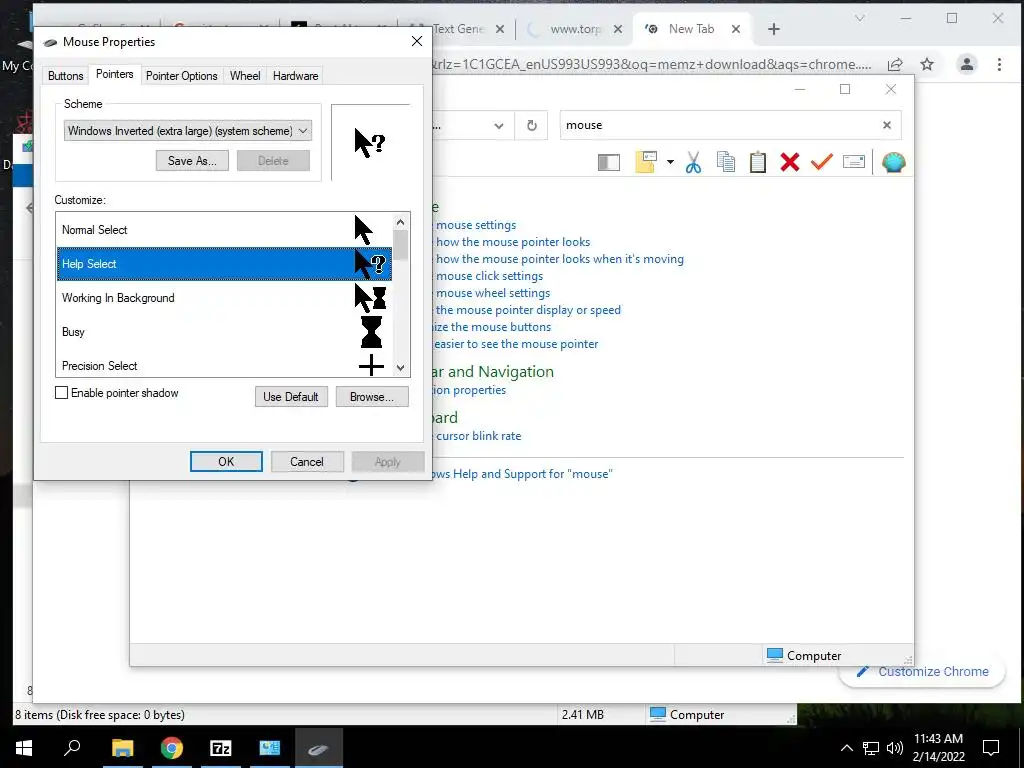Bookmark this page with star icon
Viewport: 1024px width, 768px height.
click(927, 64)
